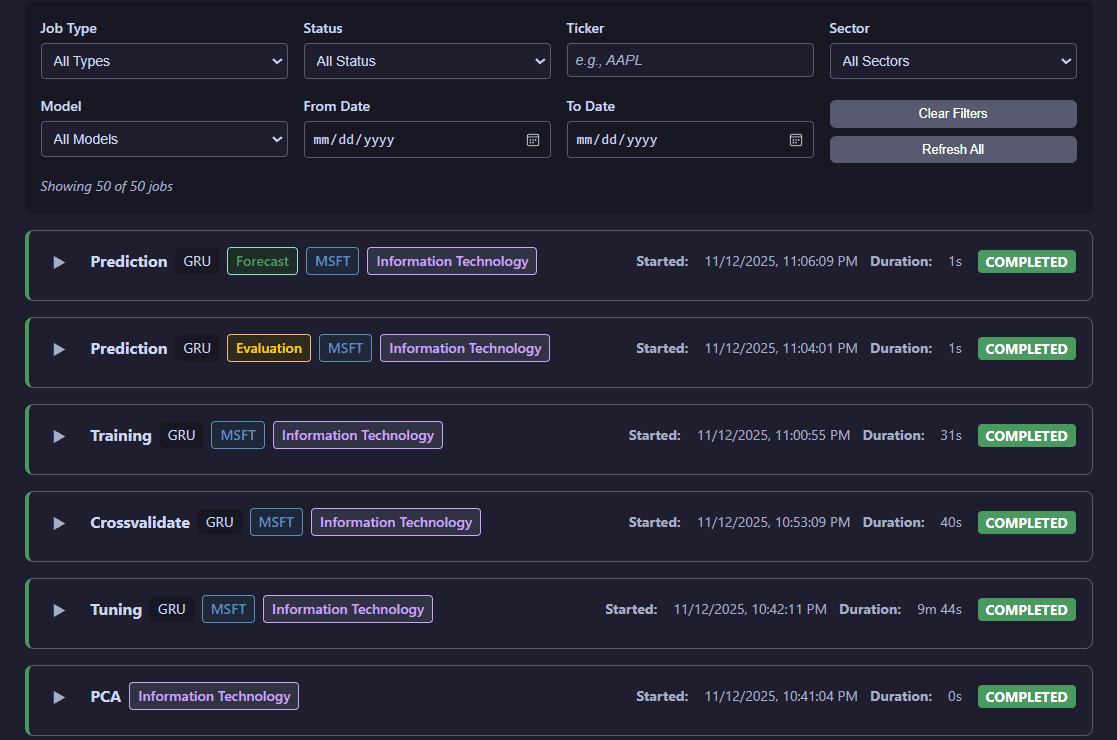Click Information Technology tag in Forecast row
The width and height of the screenshot is (1117, 740).
click(452, 261)
